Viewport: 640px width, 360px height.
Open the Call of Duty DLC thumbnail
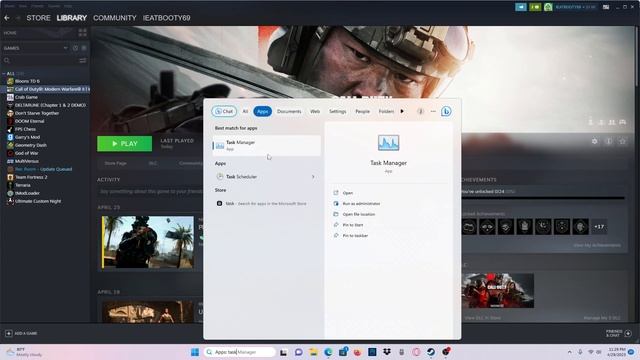pyautogui.click(x=498, y=291)
